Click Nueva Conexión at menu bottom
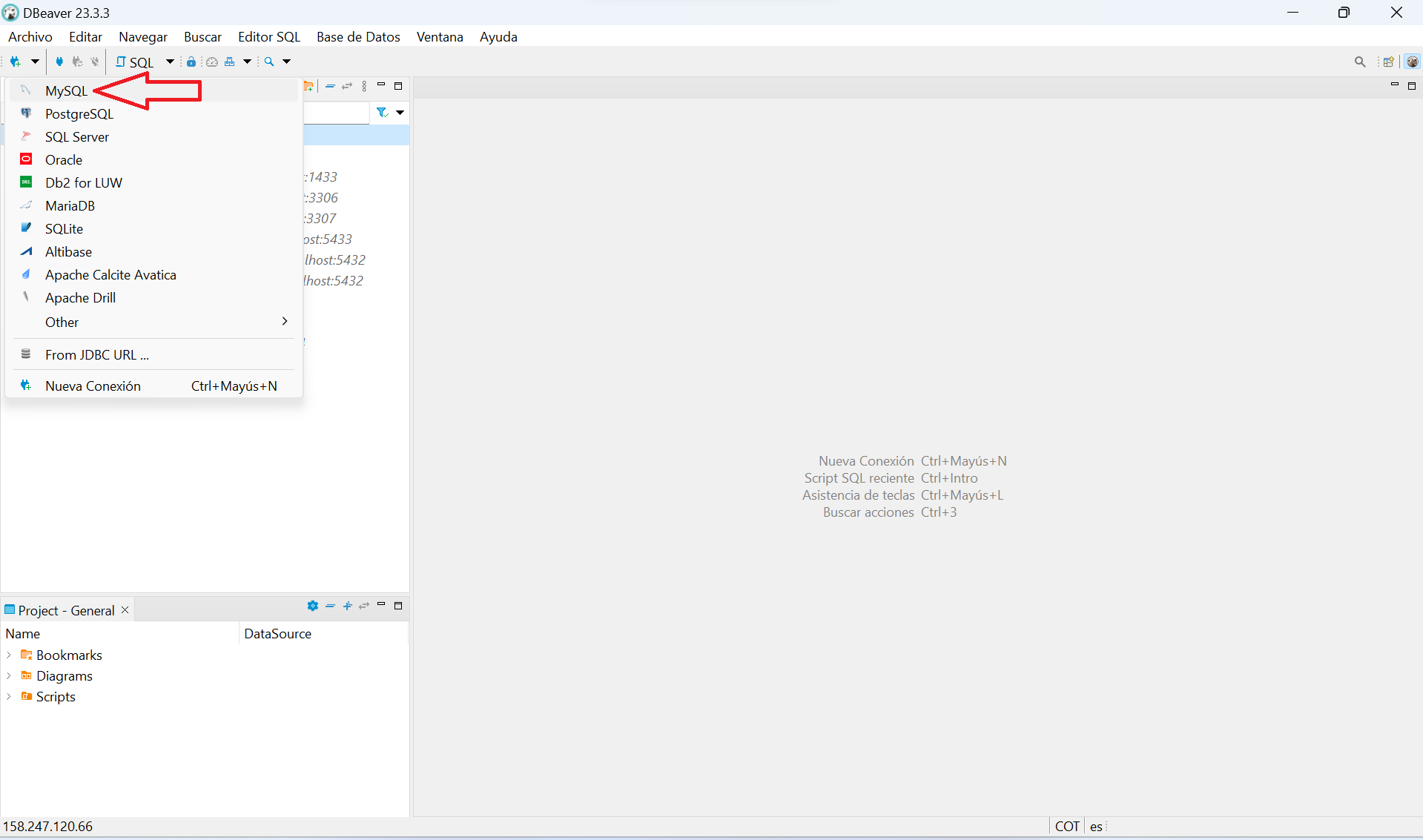Viewport: 1423px width, 840px height. [152, 386]
